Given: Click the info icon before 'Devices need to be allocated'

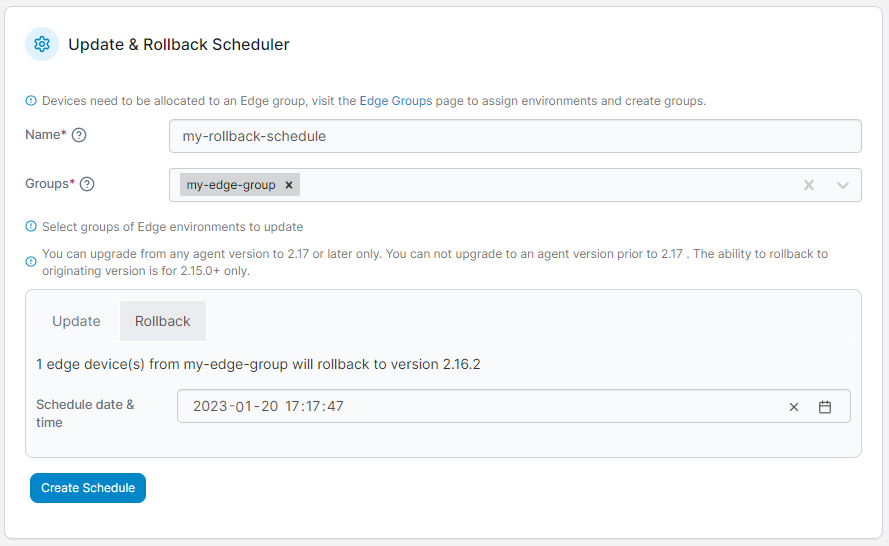Looking at the screenshot, I should (31, 101).
